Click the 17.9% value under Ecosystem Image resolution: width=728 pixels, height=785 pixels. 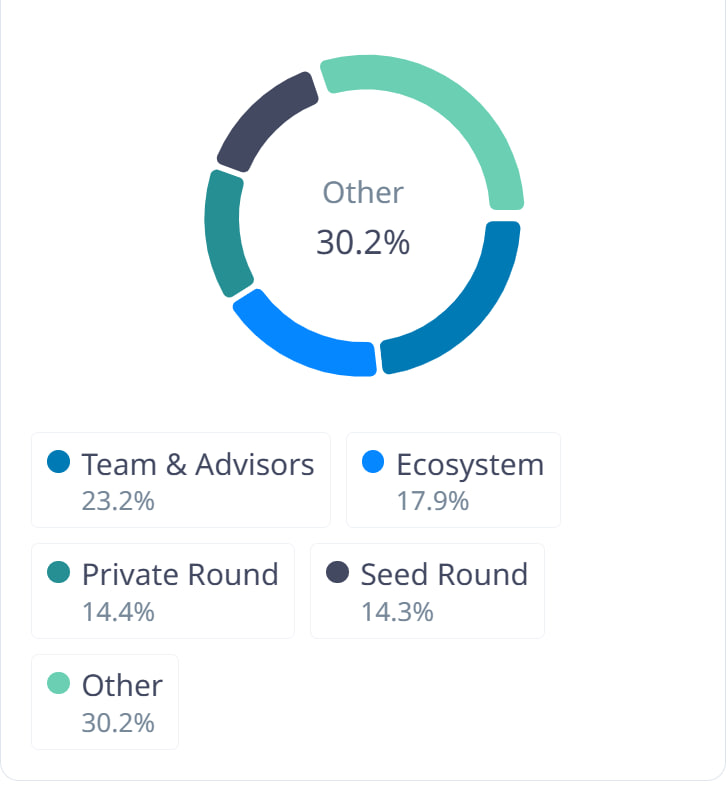(433, 501)
